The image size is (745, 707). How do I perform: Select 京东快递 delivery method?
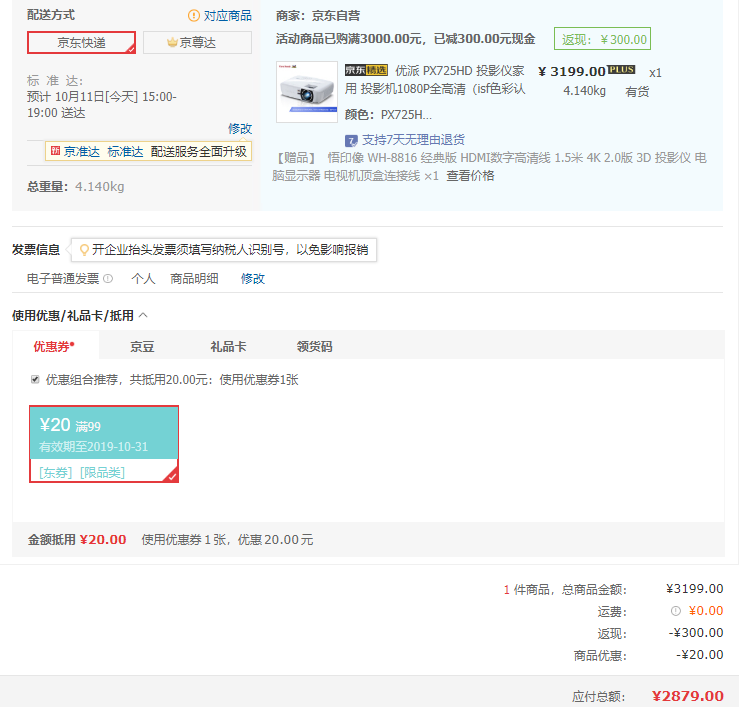click(x=81, y=43)
